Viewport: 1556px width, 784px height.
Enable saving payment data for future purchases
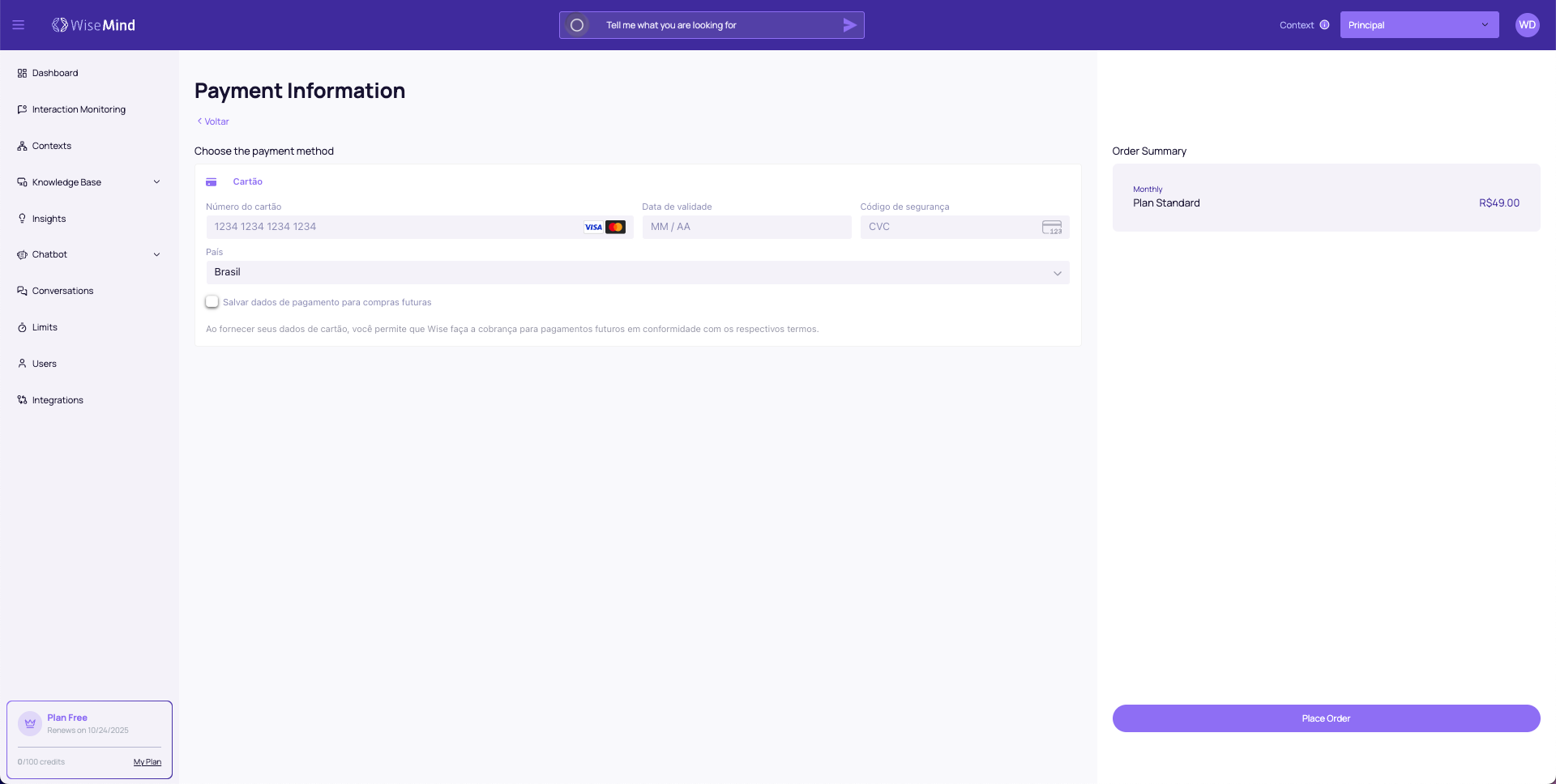coord(212,302)
